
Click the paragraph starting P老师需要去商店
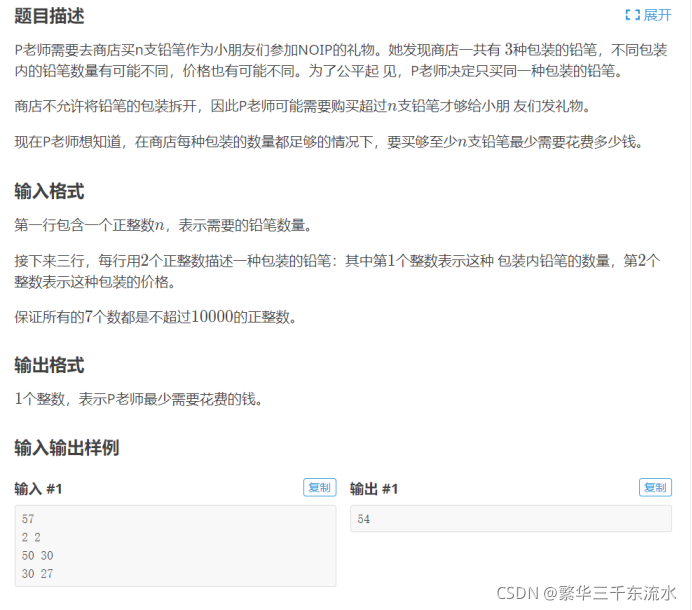pyautogui.click(x=341, y=60)
